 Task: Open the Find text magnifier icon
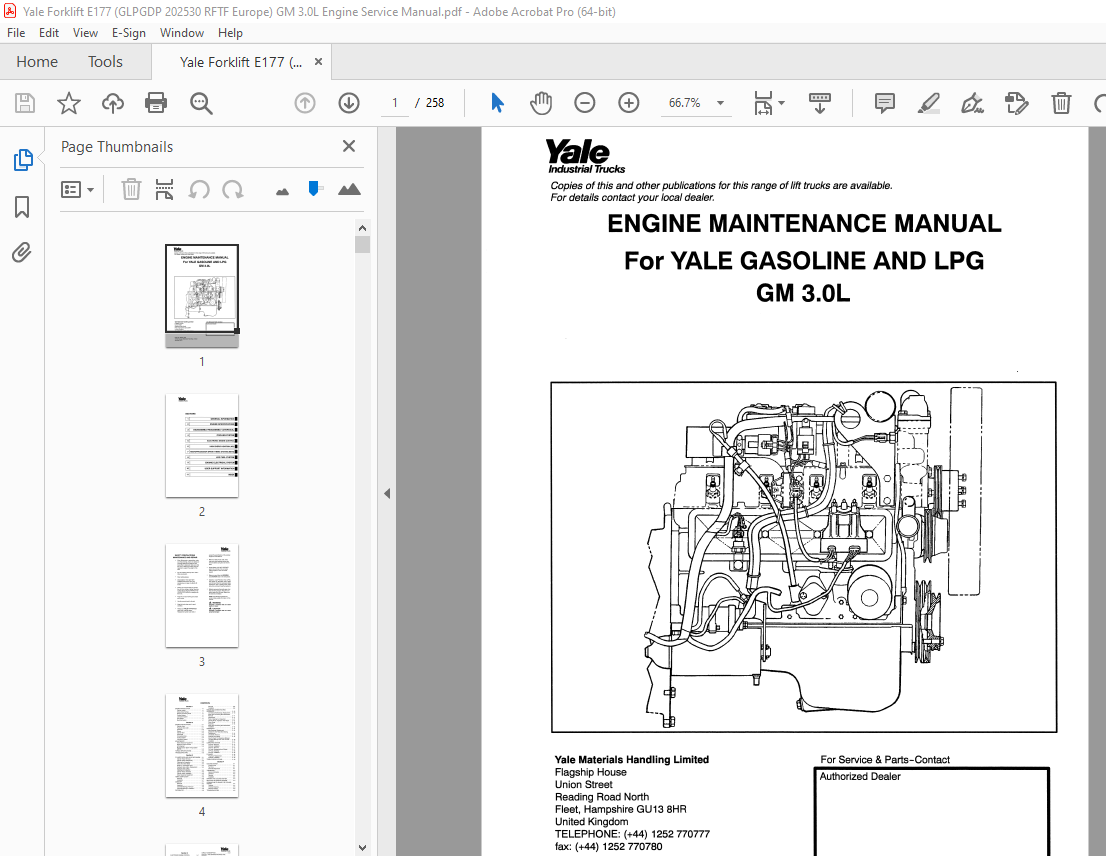point(201,103)
